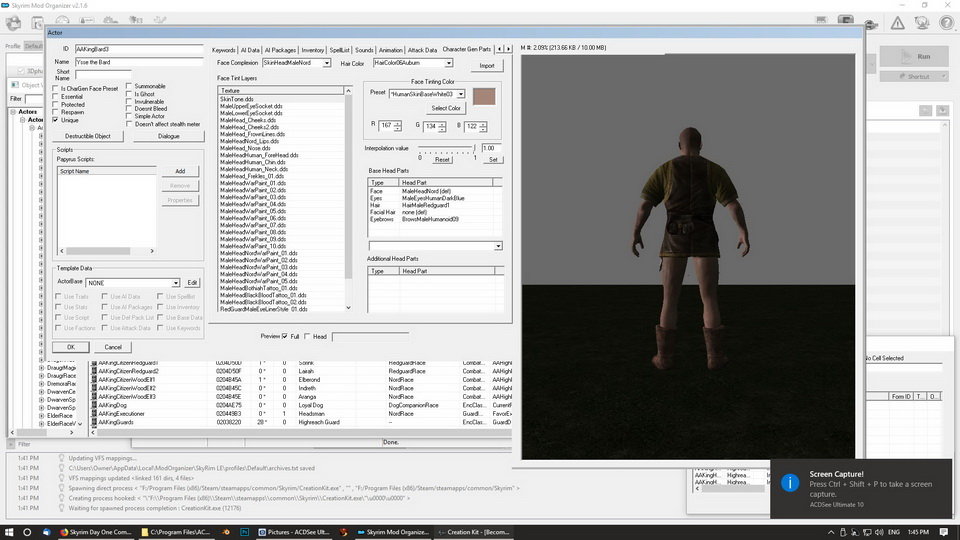This screenshot has height=540, width=960.
Task: Open the Face Complexion dropdown
Action: pos(327,63)
